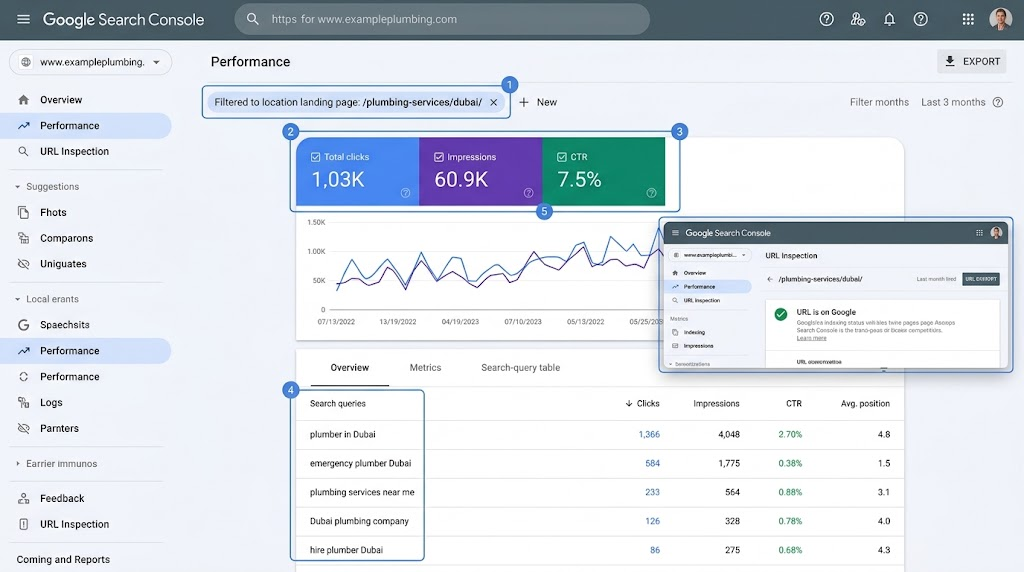1024x572 pixels.
Task: Open Comparons in the sidebar
Action: click(67, 238)
